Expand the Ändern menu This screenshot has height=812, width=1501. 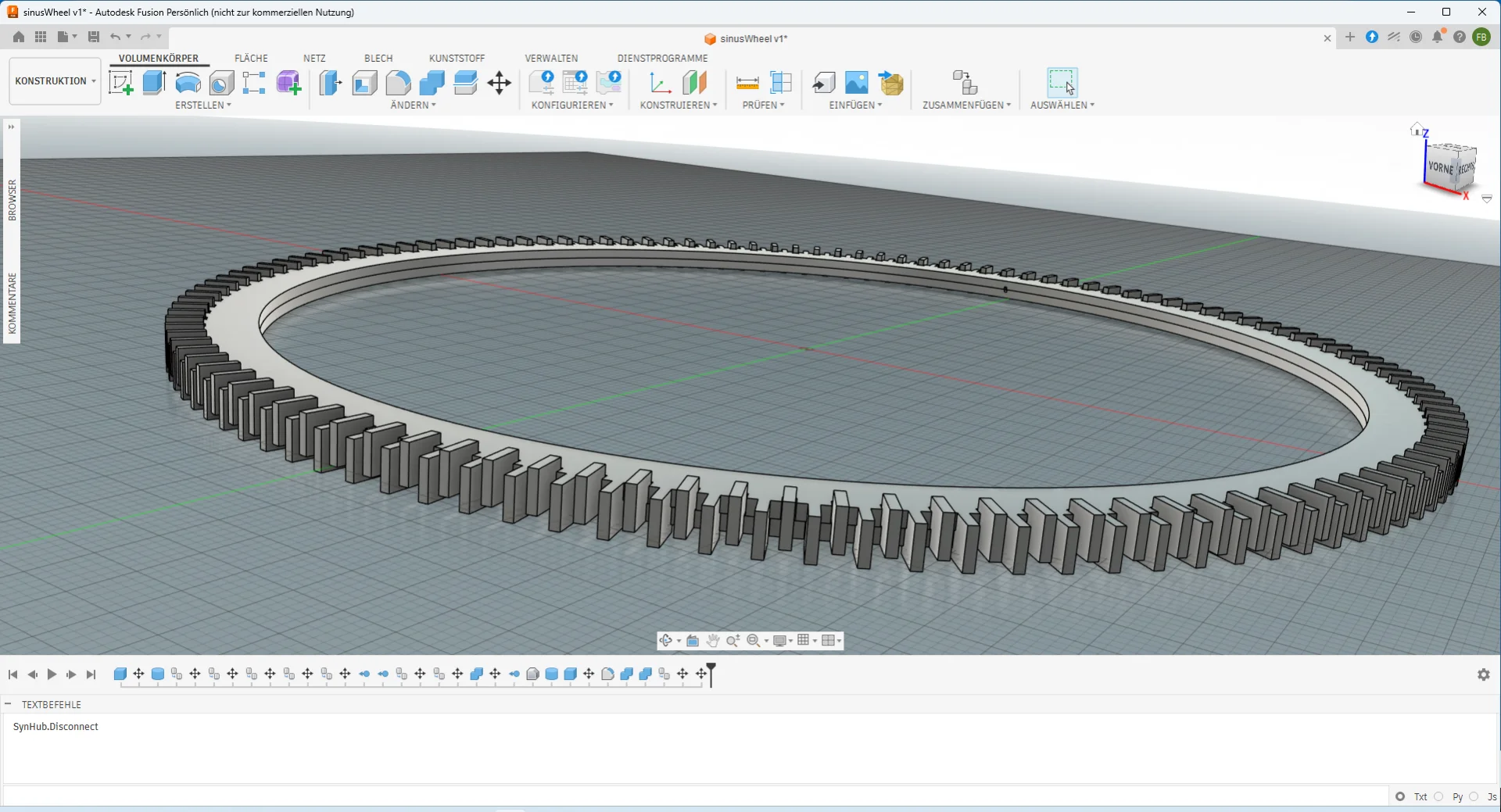tap(413, 105)
